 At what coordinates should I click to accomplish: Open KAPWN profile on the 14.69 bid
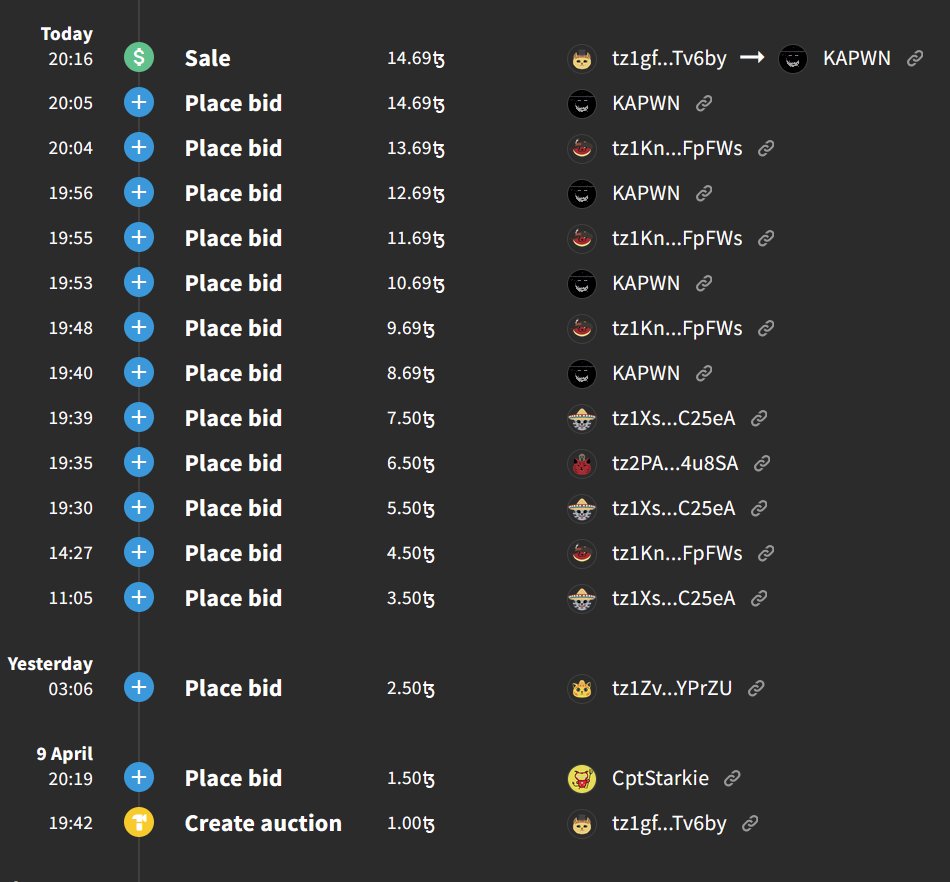[646, 103]
